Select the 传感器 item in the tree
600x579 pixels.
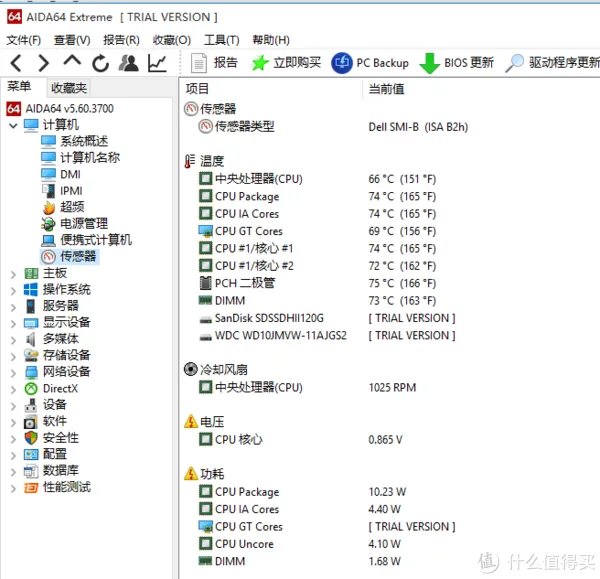pyautogui.click(x=69, y=256)
